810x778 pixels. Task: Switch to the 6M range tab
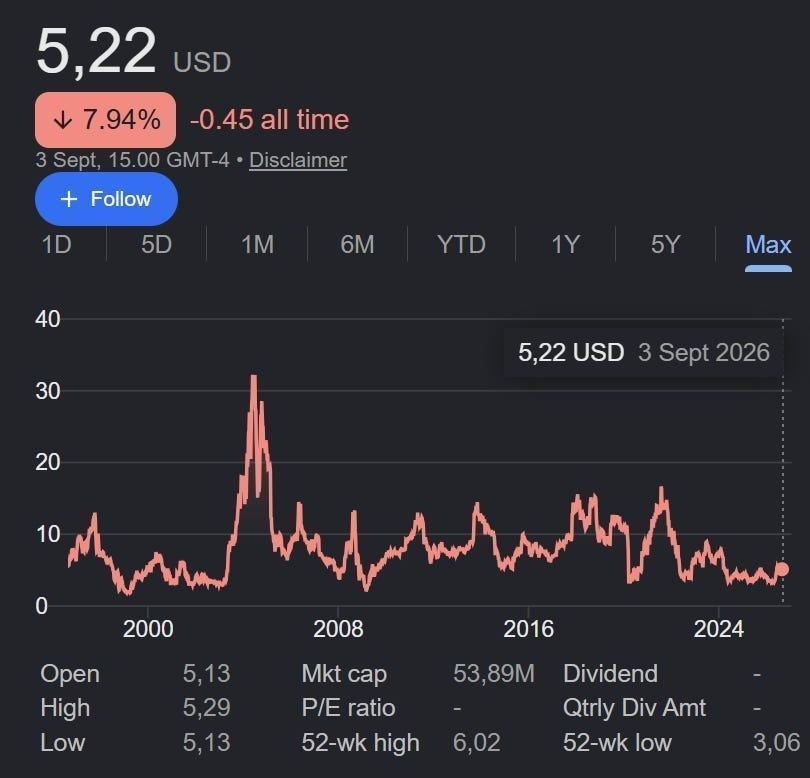(x=357, y=244)
